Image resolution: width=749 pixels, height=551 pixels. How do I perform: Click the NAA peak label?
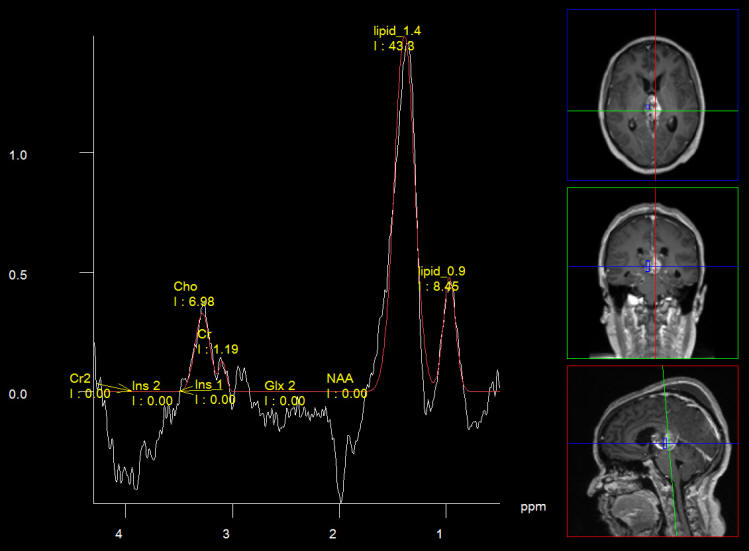coord(340,379)
